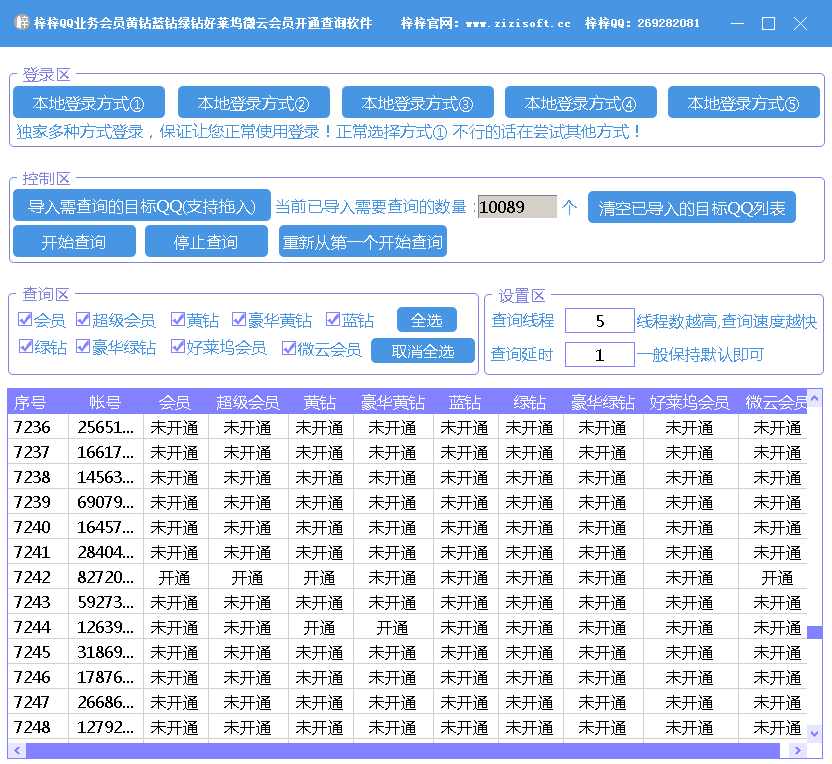832x764 pixels.
Task: Click the scroll right arrow of table
Action: 797,750
